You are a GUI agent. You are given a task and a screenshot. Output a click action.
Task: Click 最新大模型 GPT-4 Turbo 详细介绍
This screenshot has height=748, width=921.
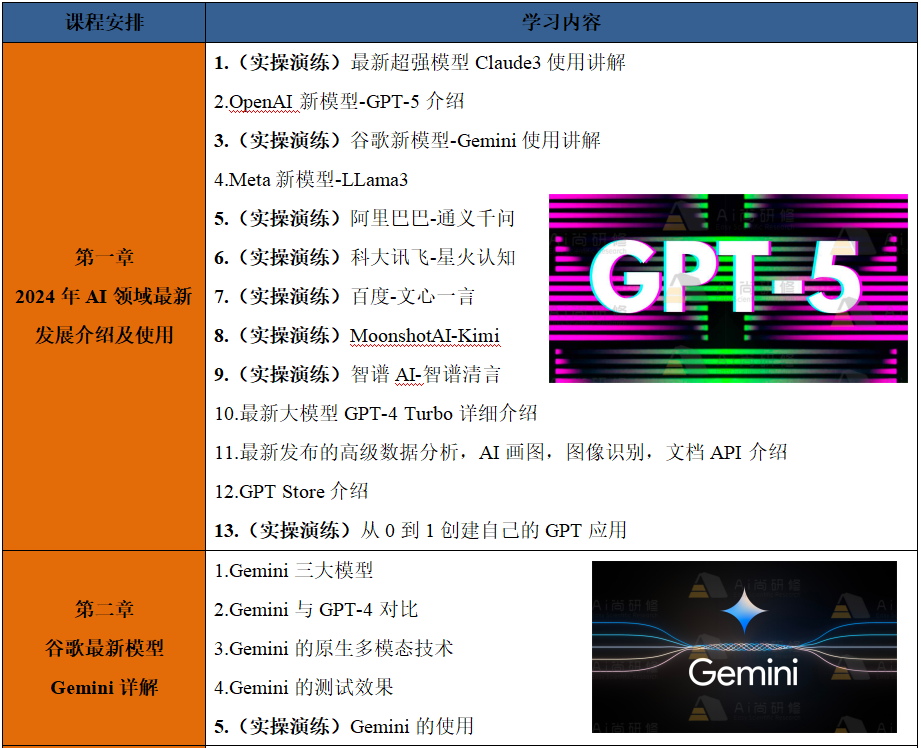[375, 413]
